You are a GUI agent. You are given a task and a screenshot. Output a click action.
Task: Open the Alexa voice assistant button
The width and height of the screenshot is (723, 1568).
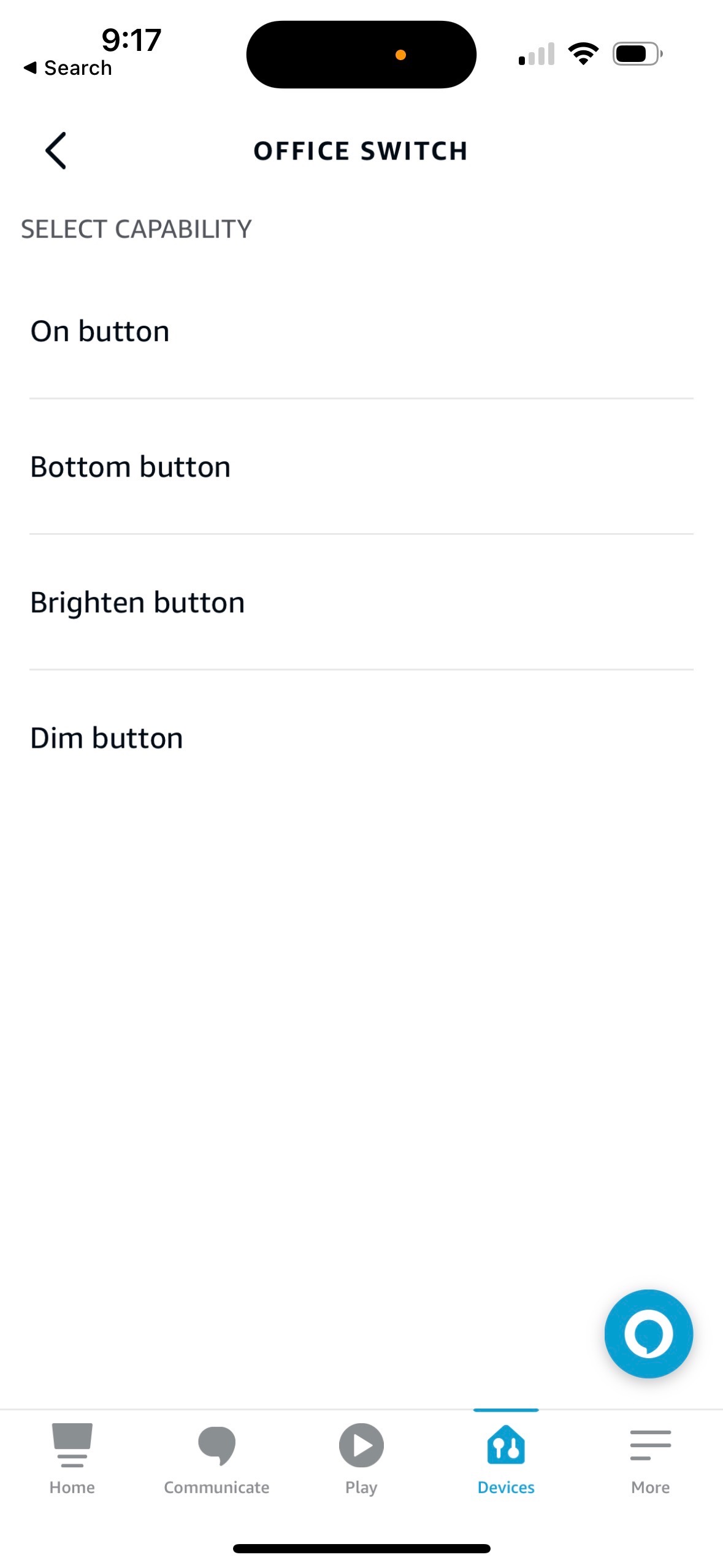click(648, 1333)
